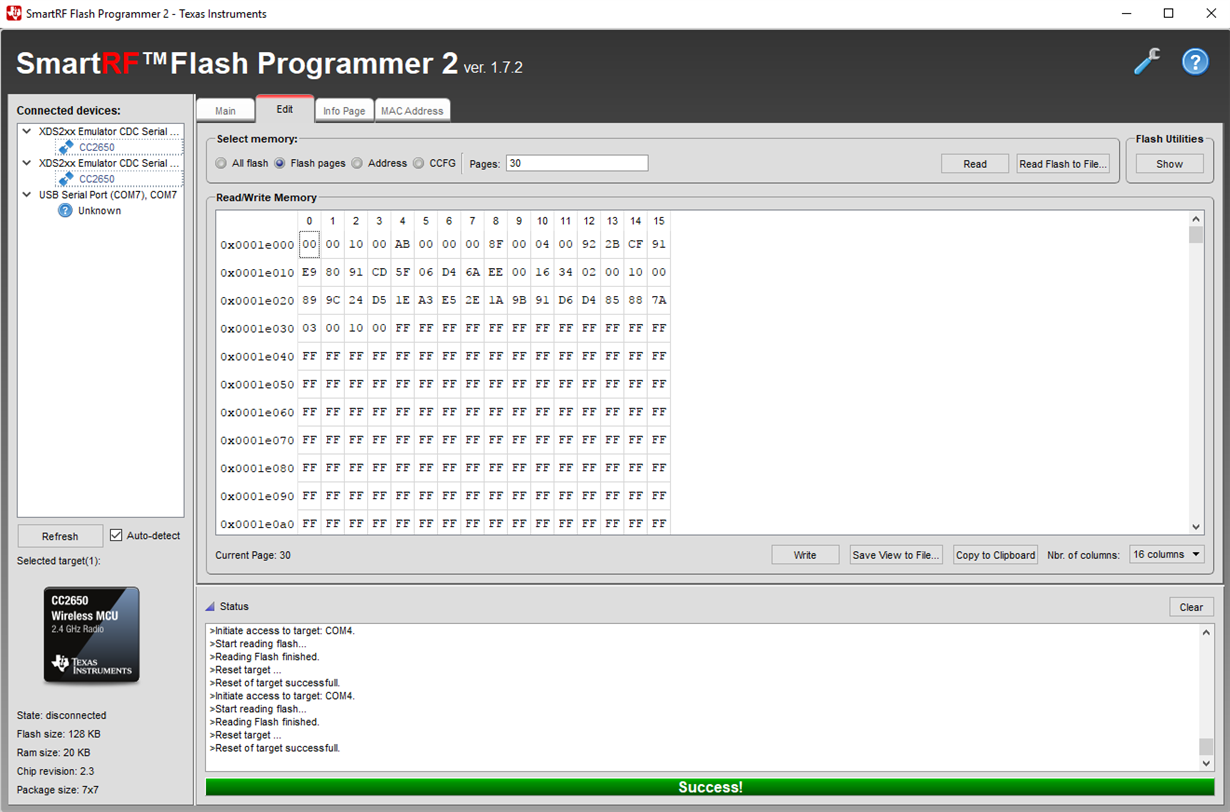Image resolution: width=1230 pixels, height=812 pixels.
Task: Collapse the Status panel triangle
Action: point(210,607)
